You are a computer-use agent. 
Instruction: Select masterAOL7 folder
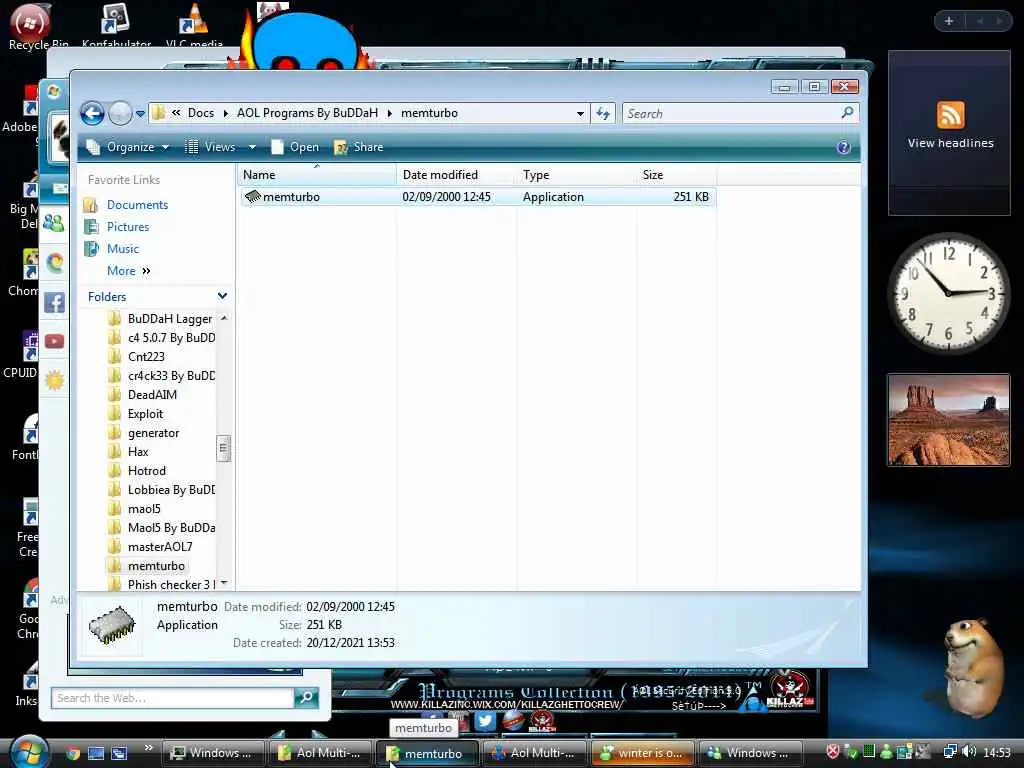160,547
